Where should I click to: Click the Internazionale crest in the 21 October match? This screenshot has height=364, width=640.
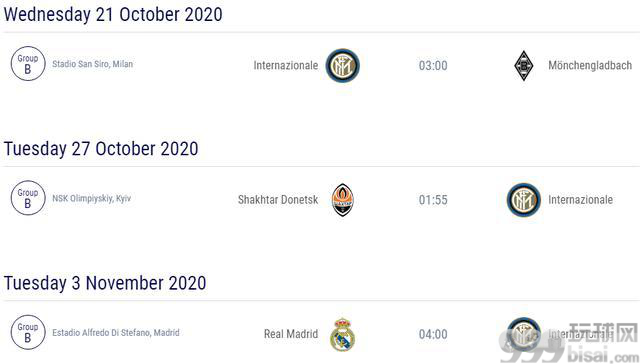tap(342, 65)
